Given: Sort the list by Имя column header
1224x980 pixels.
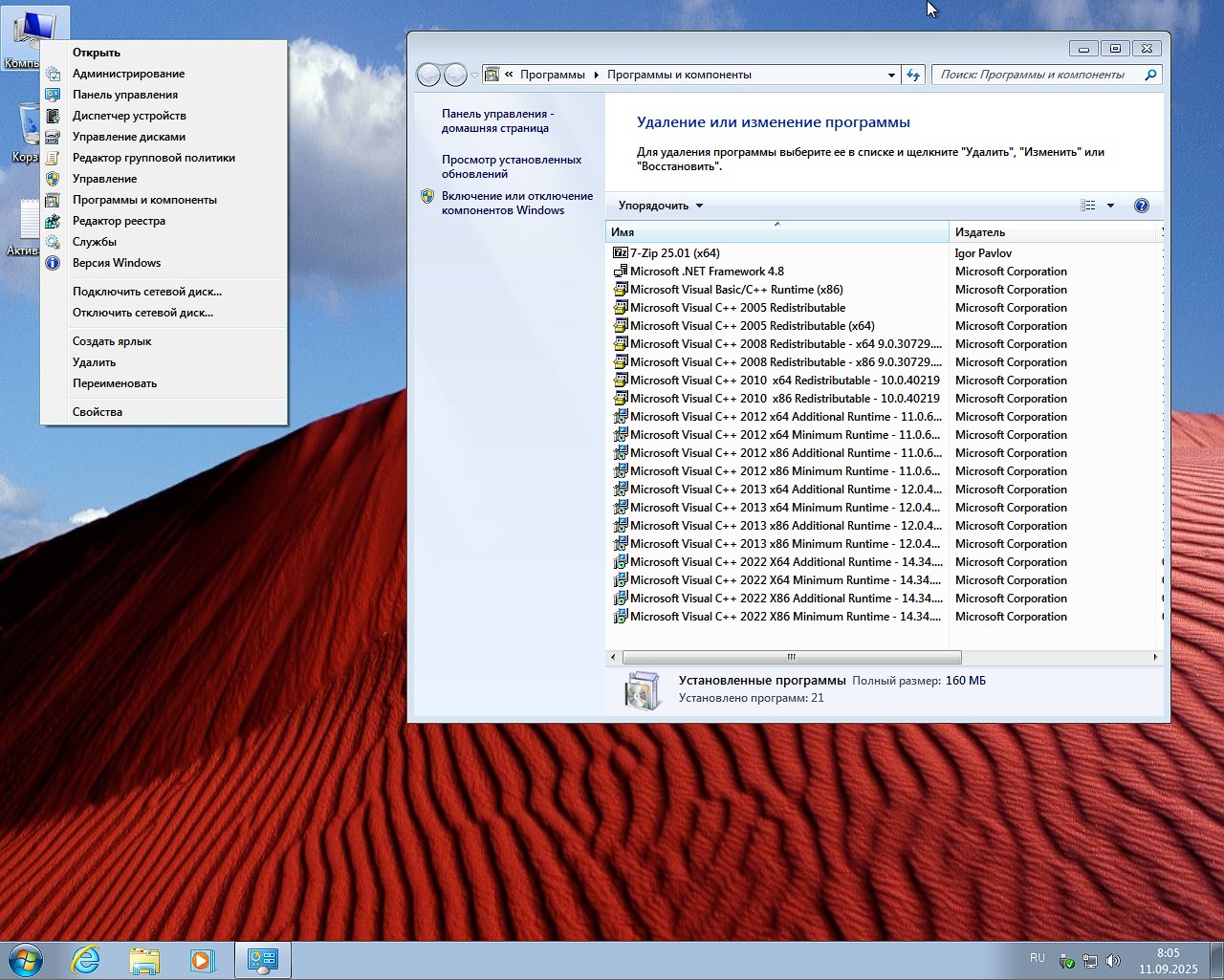Looking at the screenshot, I should coord(777,232).
